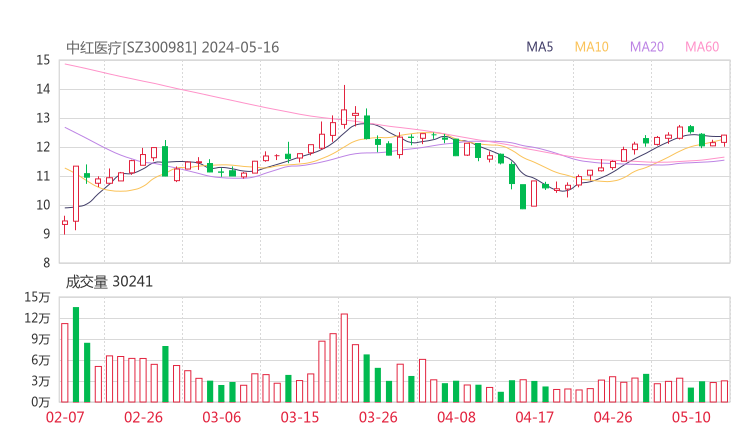Click the price axis value 10
The image size is (740, 440).
point(43,205)
